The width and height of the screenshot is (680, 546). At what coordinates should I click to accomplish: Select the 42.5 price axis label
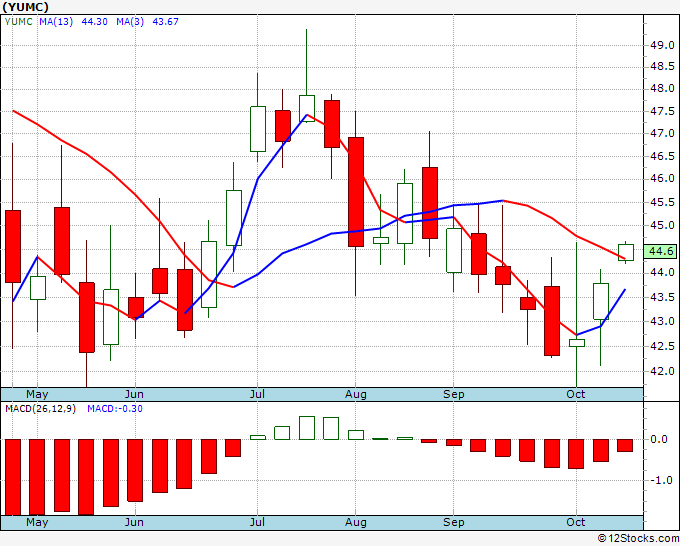(662, 346)
